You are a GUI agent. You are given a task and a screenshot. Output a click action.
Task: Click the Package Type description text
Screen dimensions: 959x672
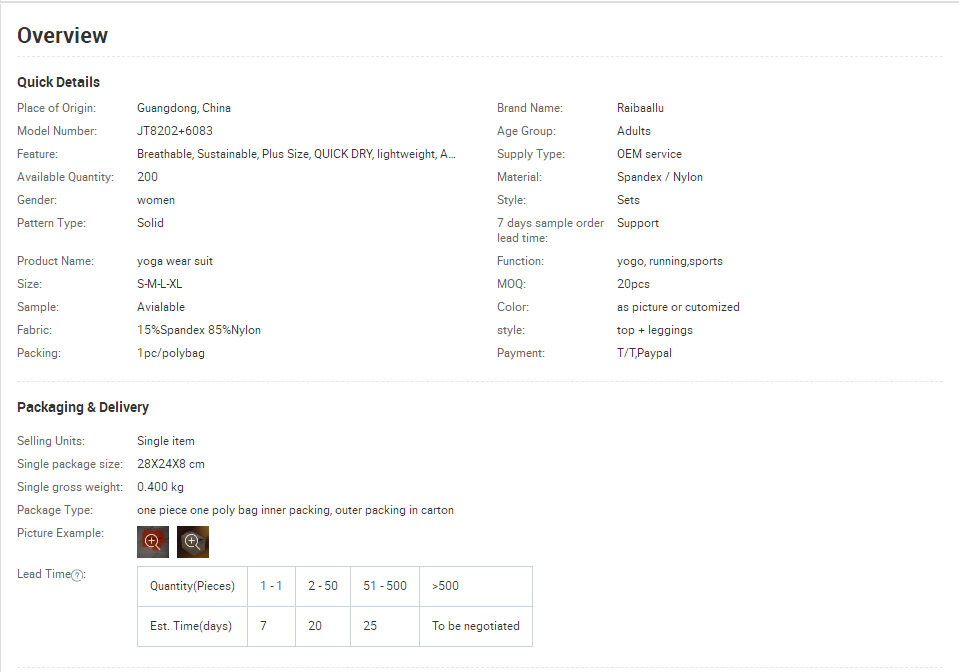pyautogui.click(x=295, y=510)
